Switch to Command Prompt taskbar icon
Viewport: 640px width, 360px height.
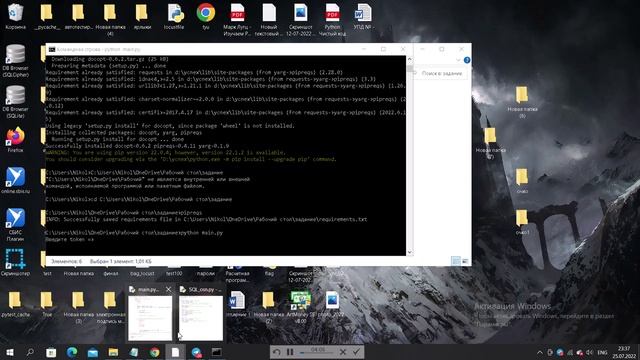click(x=217, y=352)
